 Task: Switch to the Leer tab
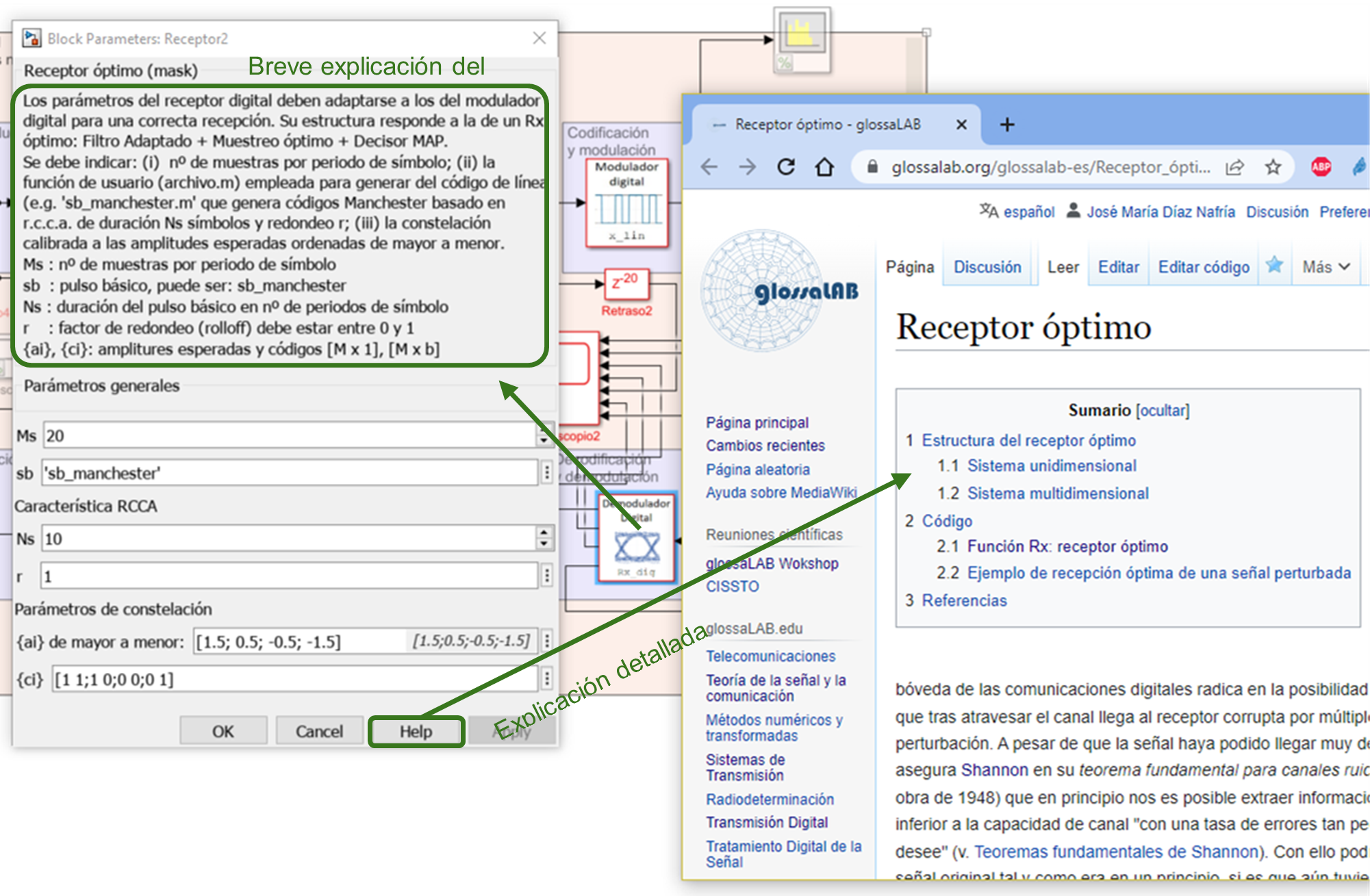coord(1063,267)
